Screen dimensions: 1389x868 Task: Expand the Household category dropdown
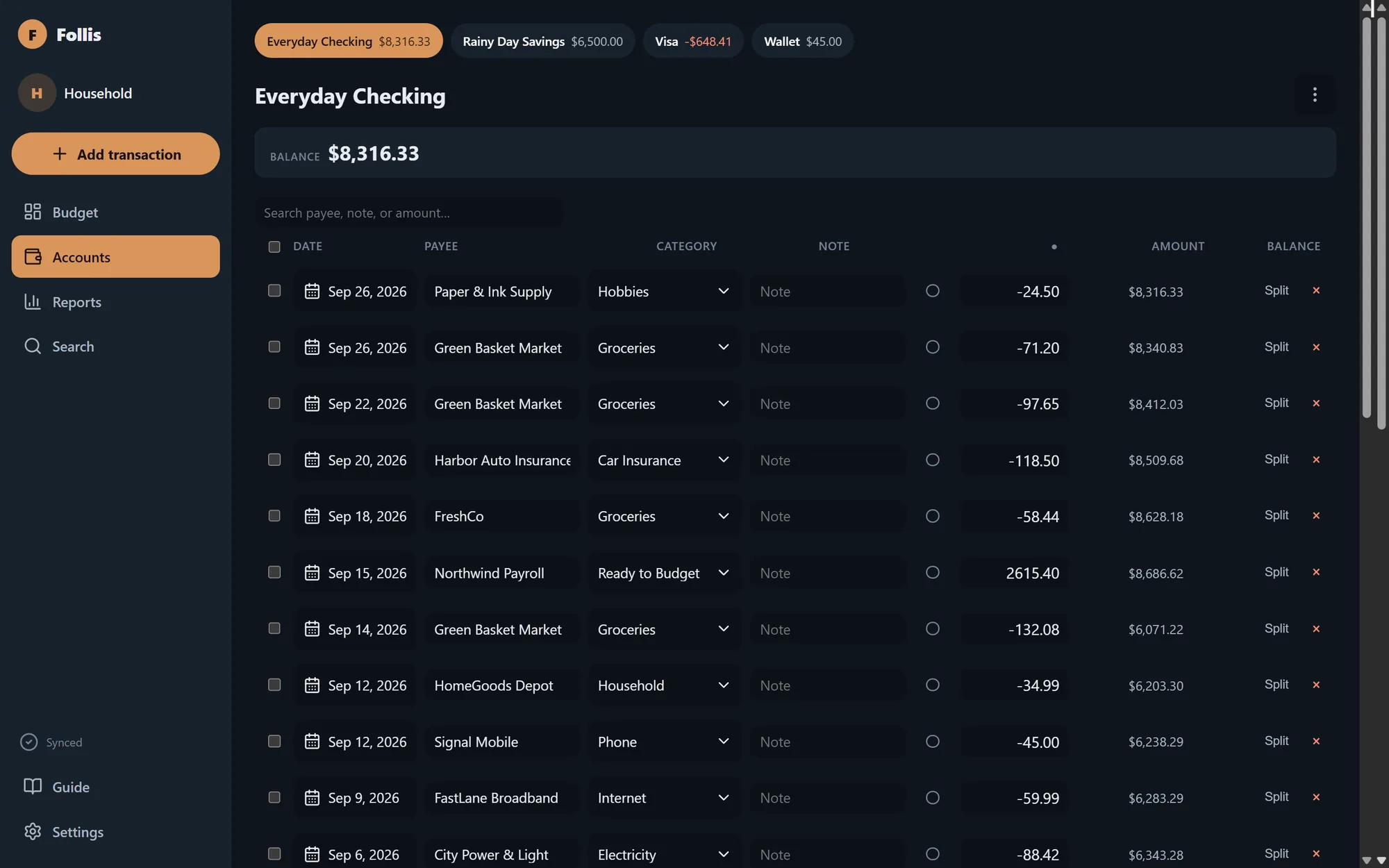coord(664,685)
